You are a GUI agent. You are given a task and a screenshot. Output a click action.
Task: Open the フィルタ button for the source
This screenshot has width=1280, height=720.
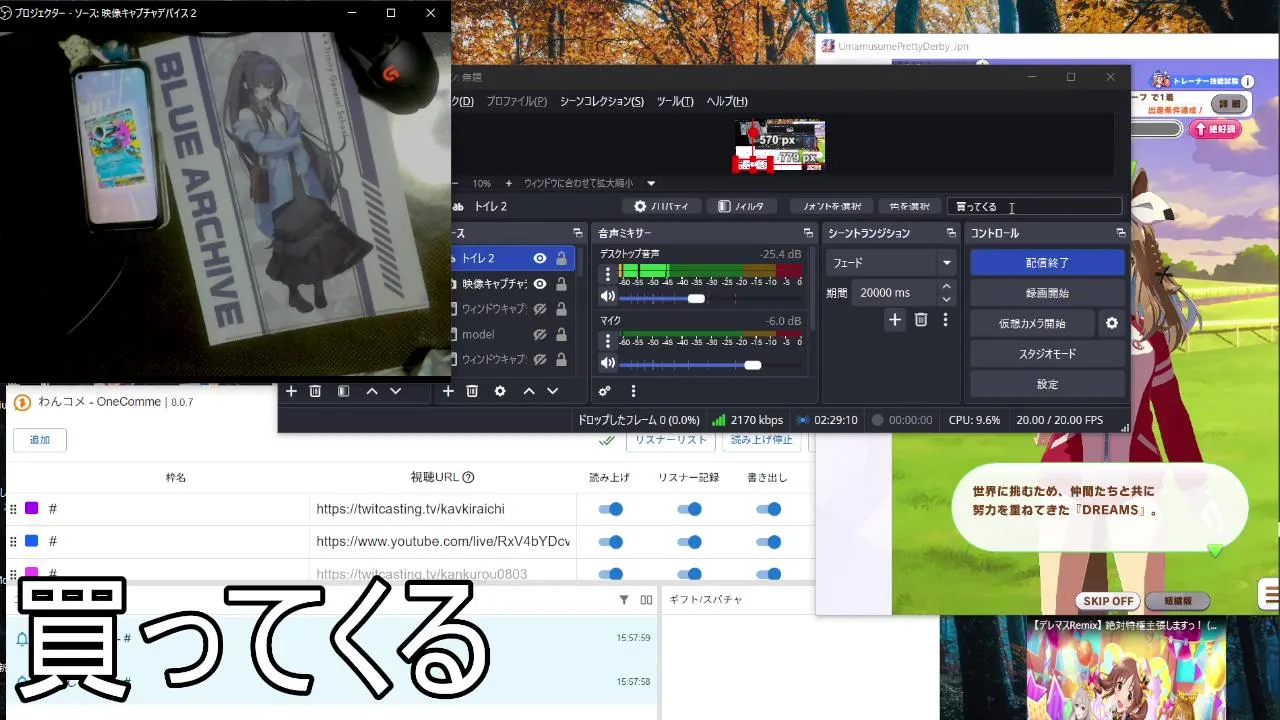tap(742, 206)
